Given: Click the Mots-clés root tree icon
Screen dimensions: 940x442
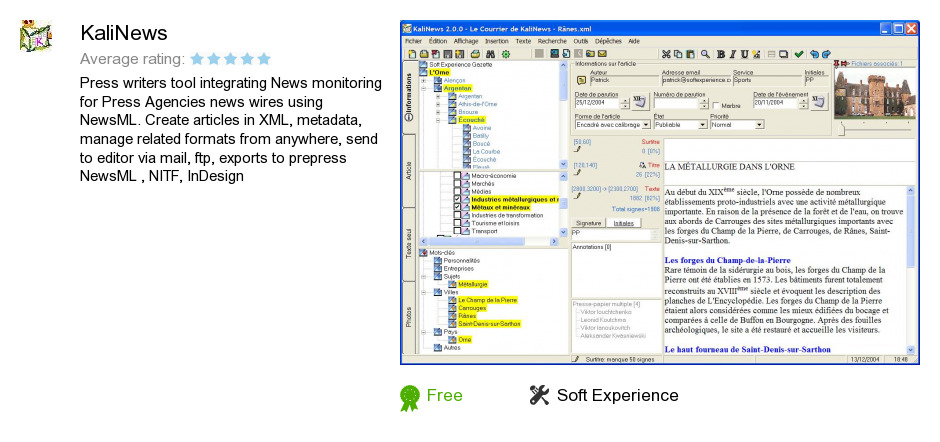Looking at the screenshot, I should point(423,252).
